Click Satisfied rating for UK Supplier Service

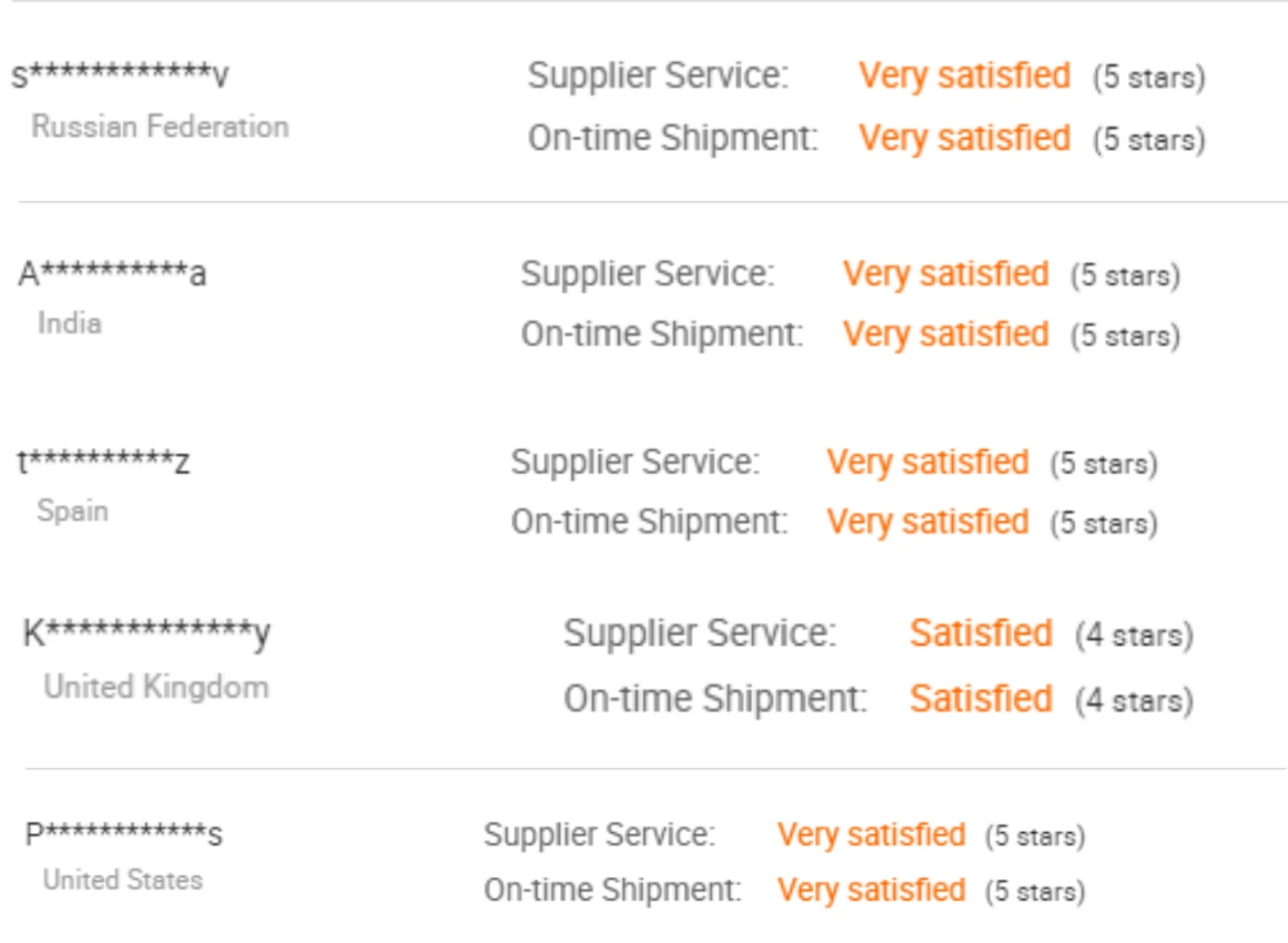[x=981, y=634]
